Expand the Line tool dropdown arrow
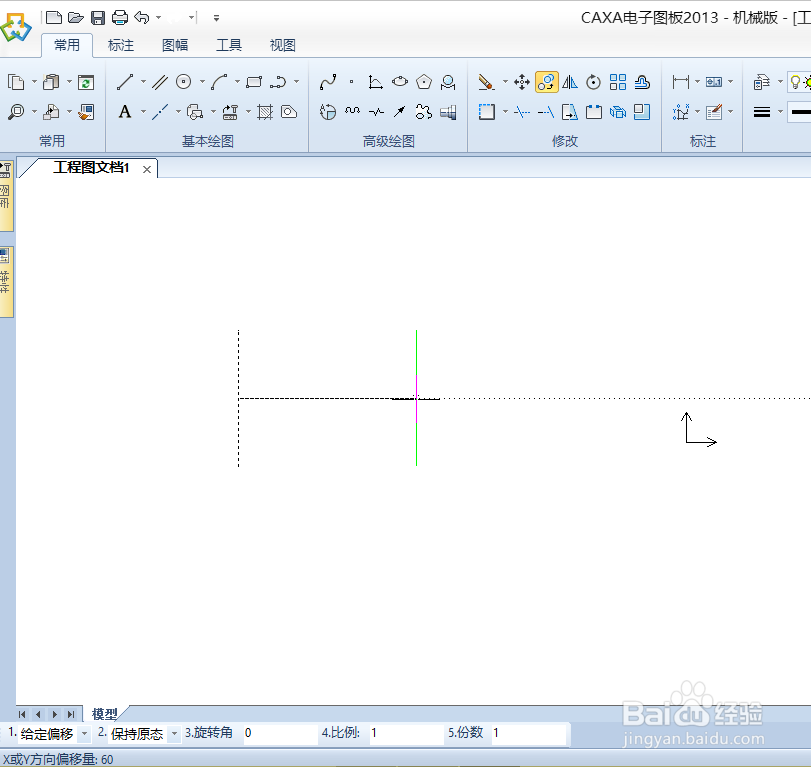 pos(143,82)
